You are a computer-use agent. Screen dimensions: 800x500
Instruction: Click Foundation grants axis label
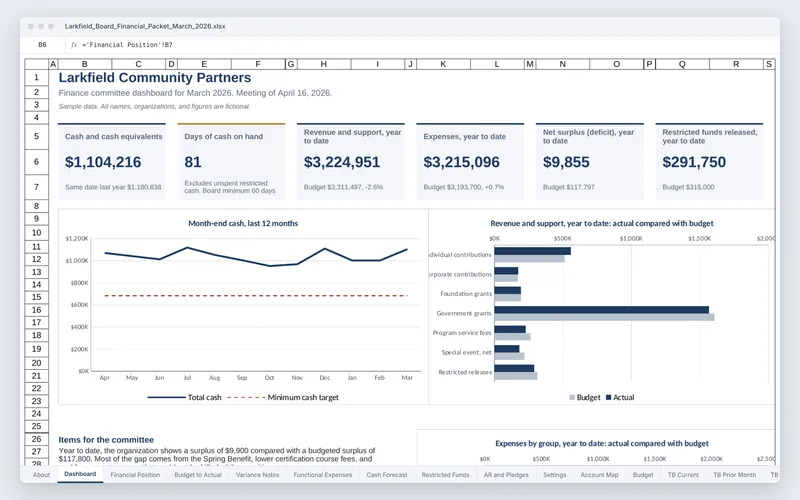click(466, 294)
